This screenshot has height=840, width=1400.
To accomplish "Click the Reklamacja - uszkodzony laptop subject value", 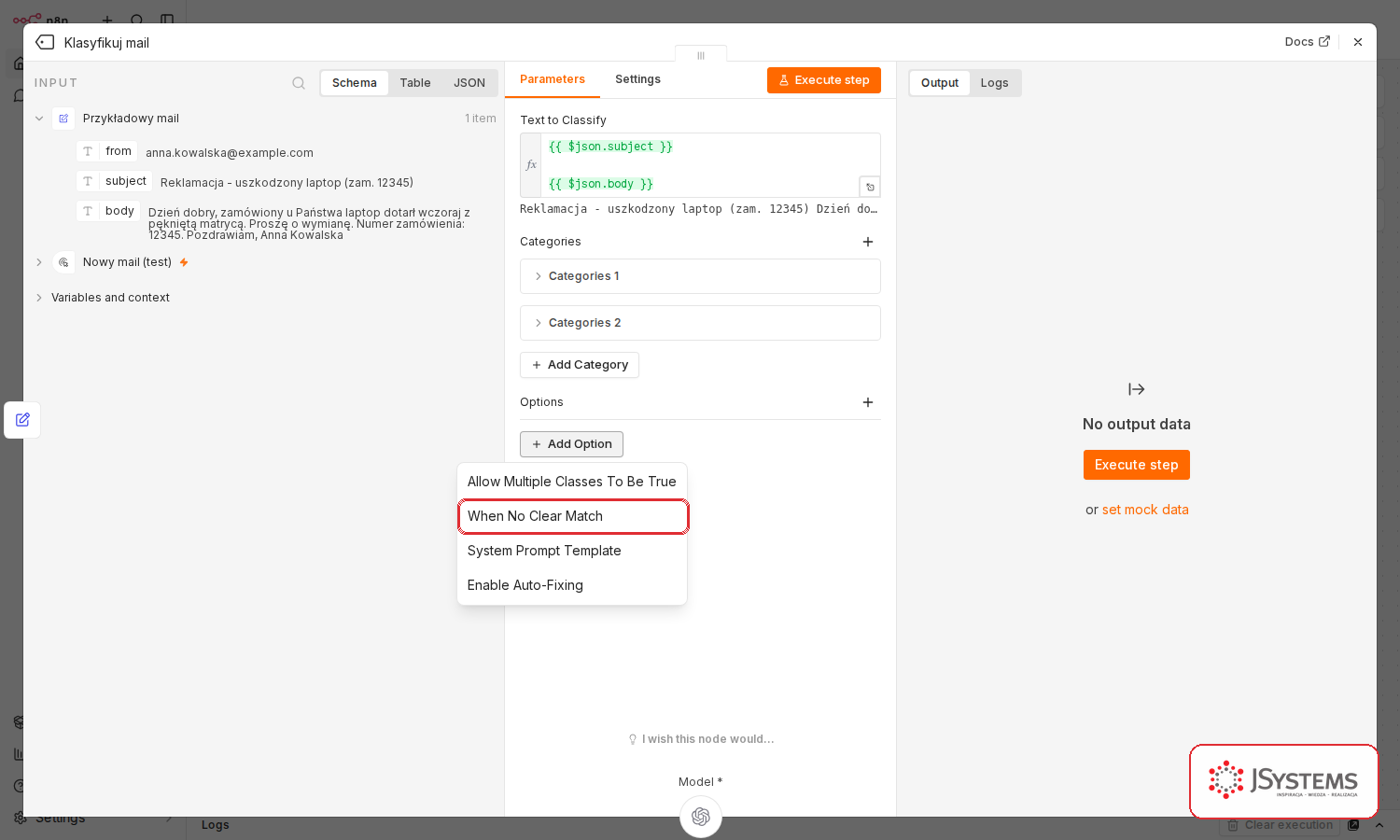I will click(287, 183).
